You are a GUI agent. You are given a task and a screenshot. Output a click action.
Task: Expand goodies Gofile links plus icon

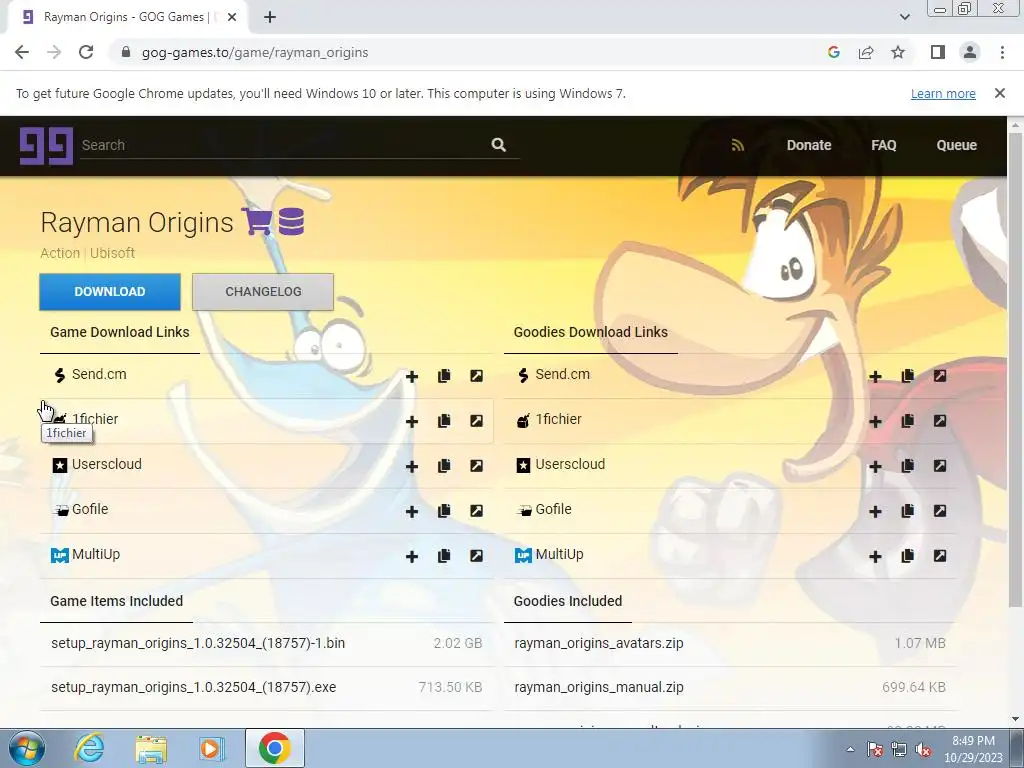pos(875,512)
